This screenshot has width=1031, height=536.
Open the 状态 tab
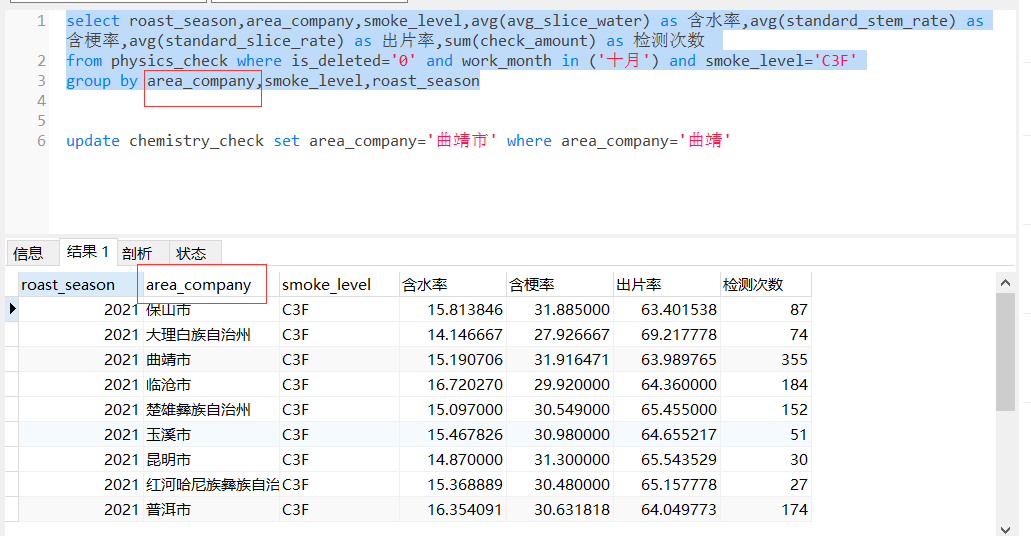point(192,253)
